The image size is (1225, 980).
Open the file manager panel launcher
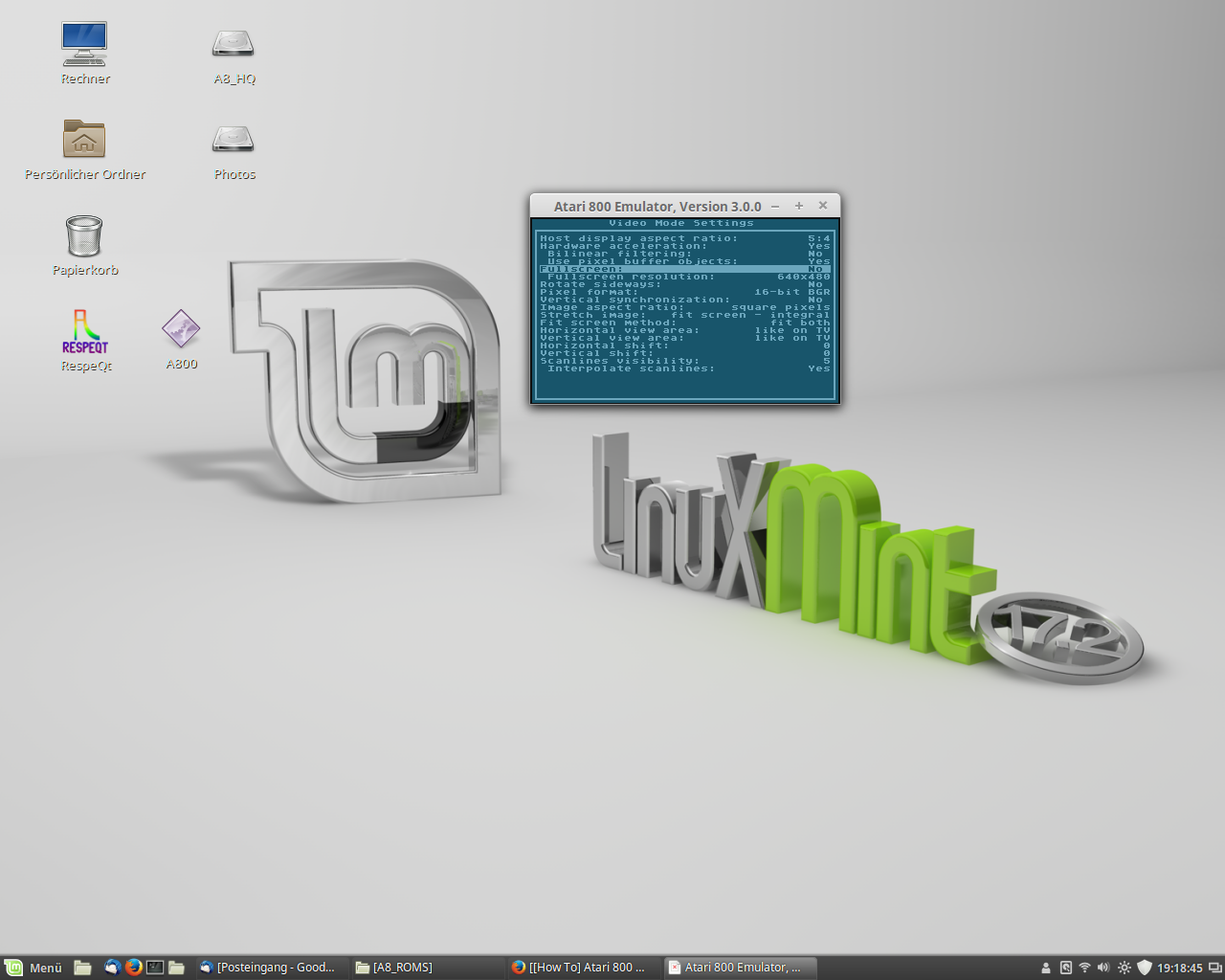click(176, 968)
